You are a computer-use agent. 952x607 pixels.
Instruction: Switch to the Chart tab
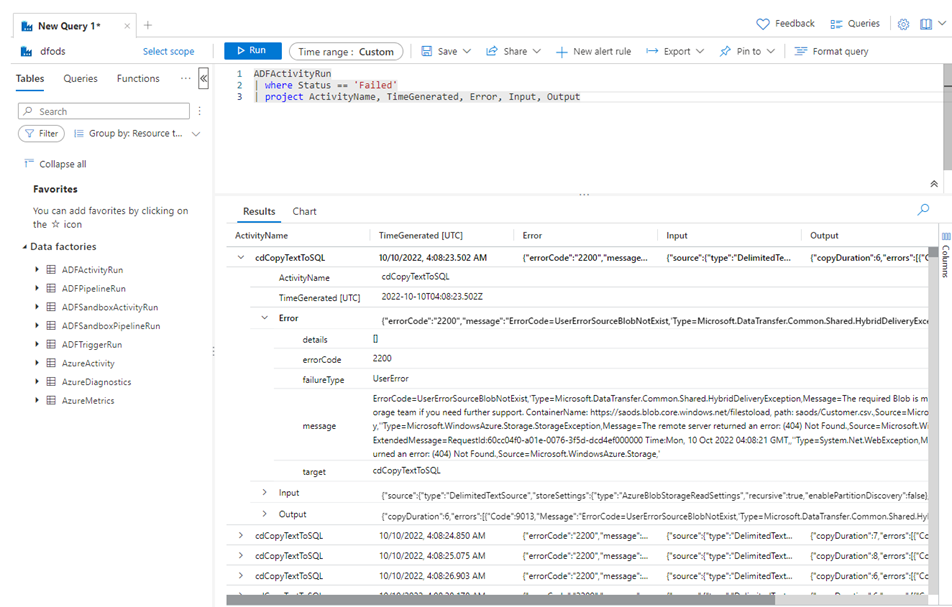pos(304,211)
